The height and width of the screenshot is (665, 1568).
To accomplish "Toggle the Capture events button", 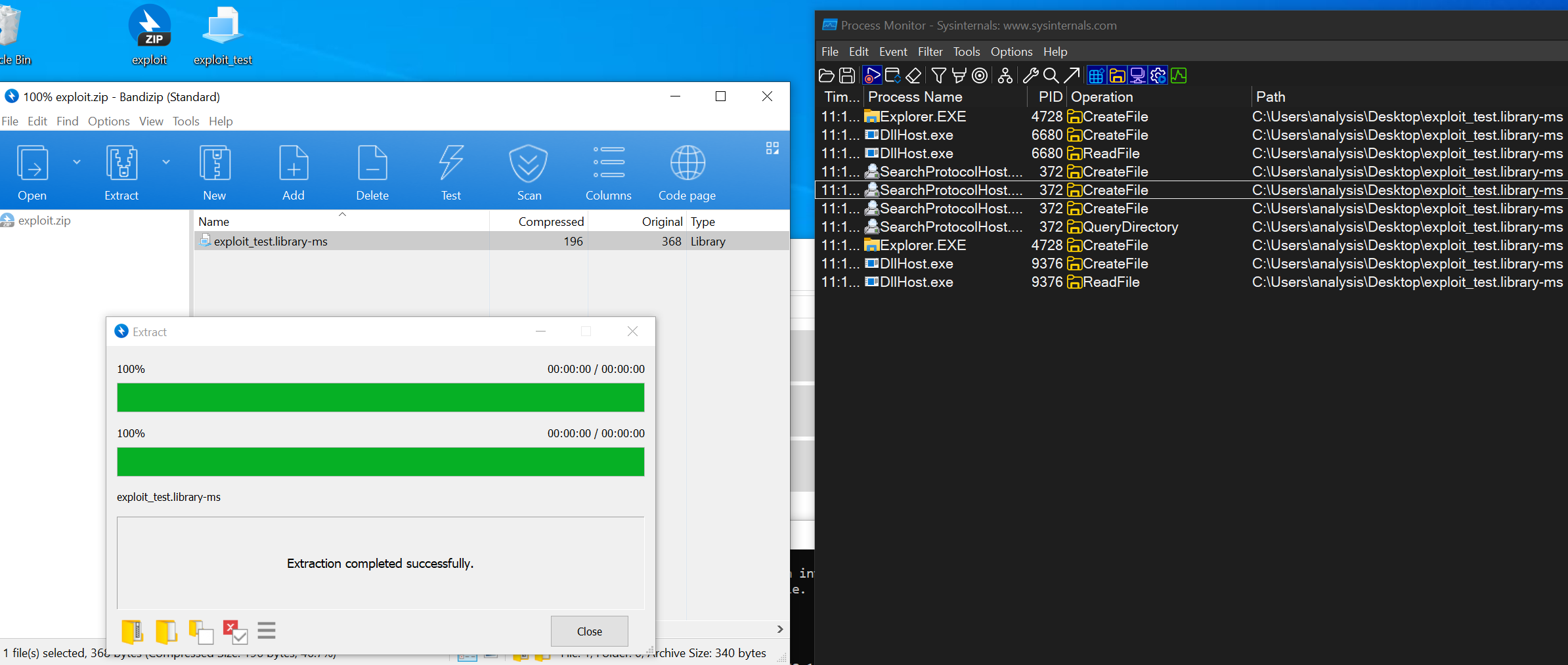I will [x=872, y=76].
